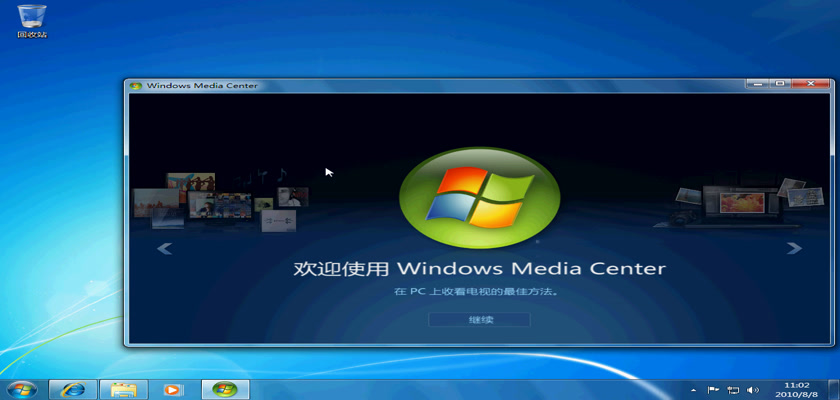This screenshot has height=400, width=840.
Task: Go to the previous welcome slide arrow
Action: (165, 248)
